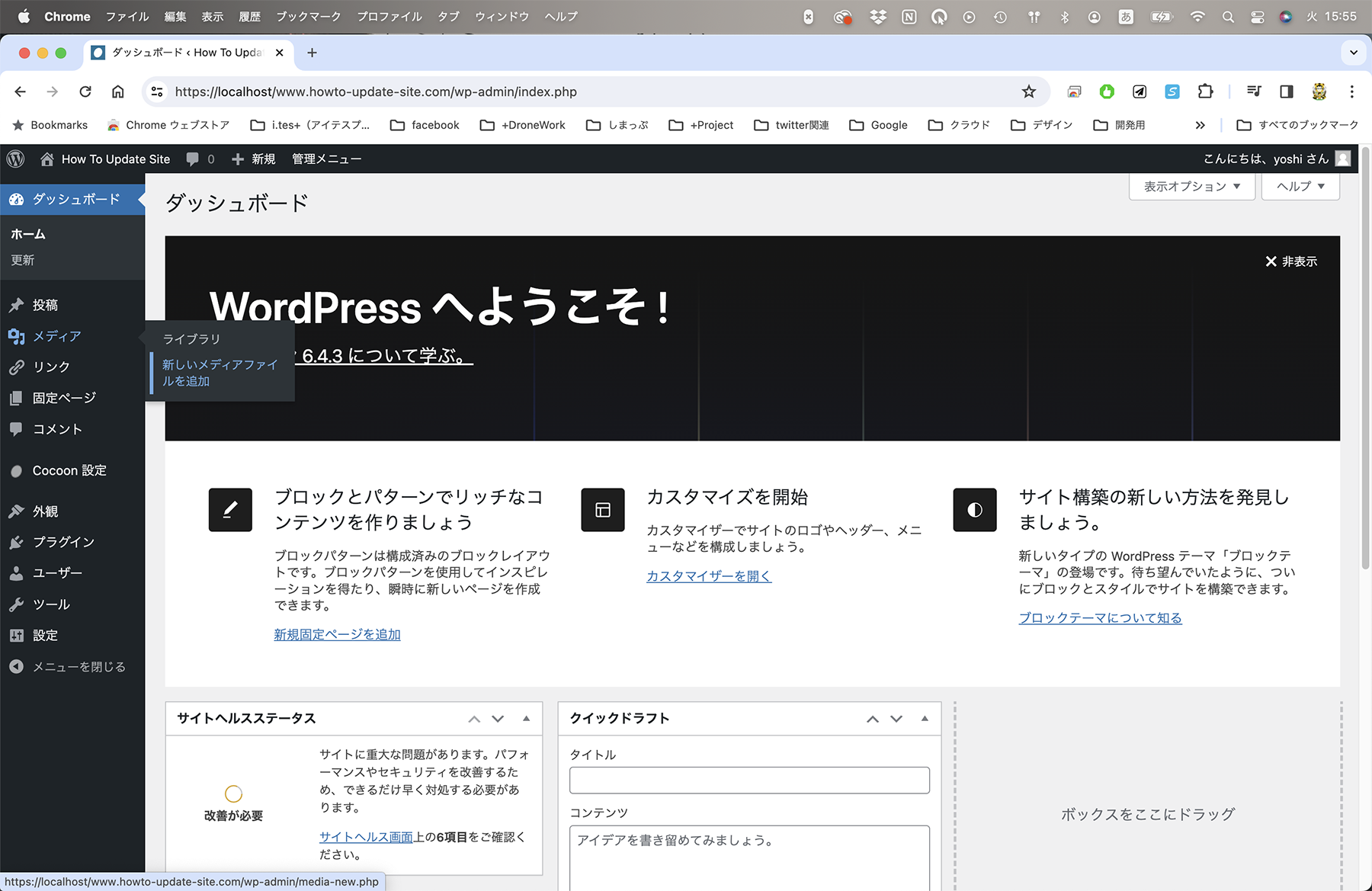1372x891 pixels.
Task: Click the page vertical scrollbar
Action: pyautogui.click(x=1366, y=358)
